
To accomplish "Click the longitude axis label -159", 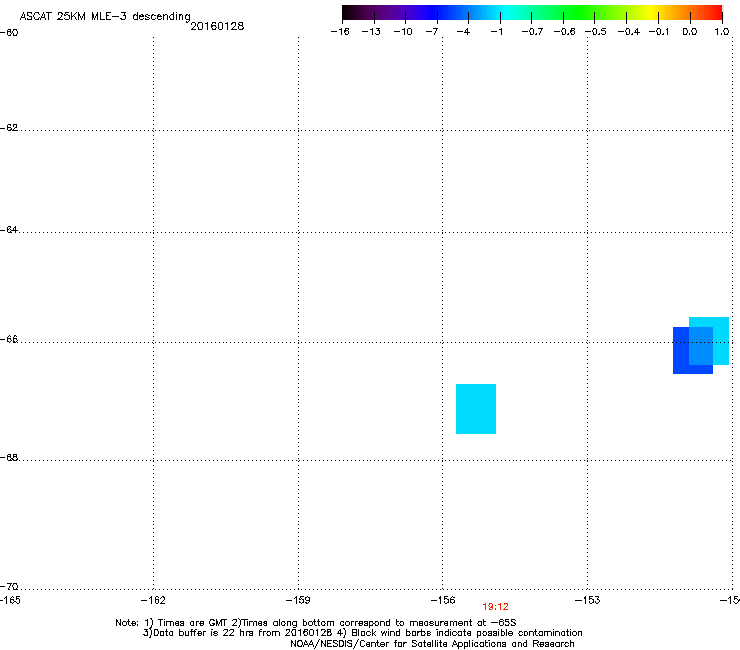I will pyautogui.click(x=298, y=600).
